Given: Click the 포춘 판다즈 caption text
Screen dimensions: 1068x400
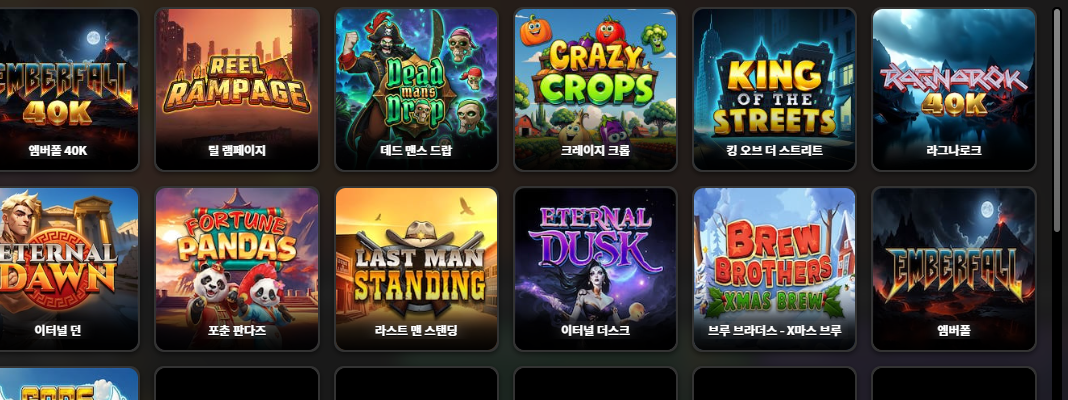Looking at the screenshot, I should point(237,330).
